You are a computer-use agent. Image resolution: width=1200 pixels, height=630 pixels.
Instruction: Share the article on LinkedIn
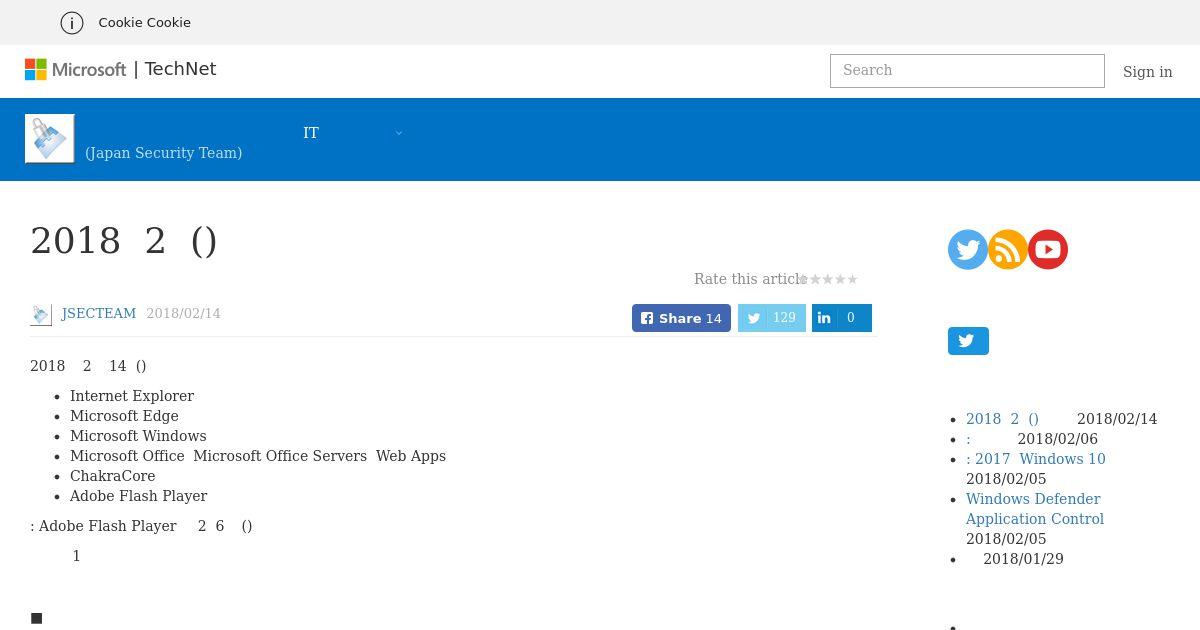point(842,318)
